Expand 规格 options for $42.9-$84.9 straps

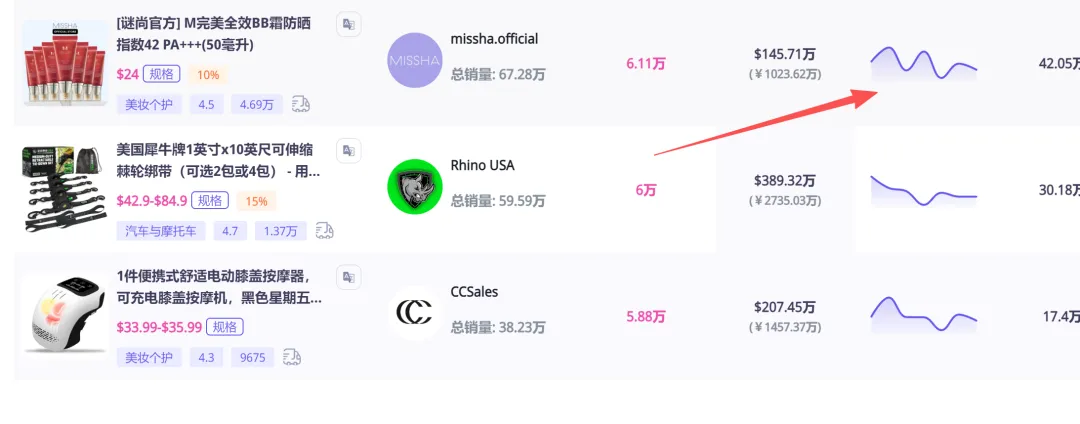[212, 200]
